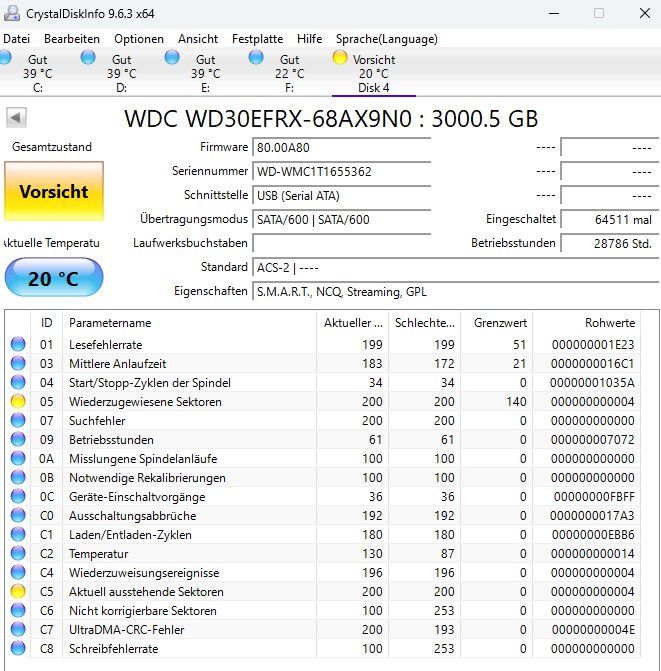Click the ID column header

click(47, 323)
